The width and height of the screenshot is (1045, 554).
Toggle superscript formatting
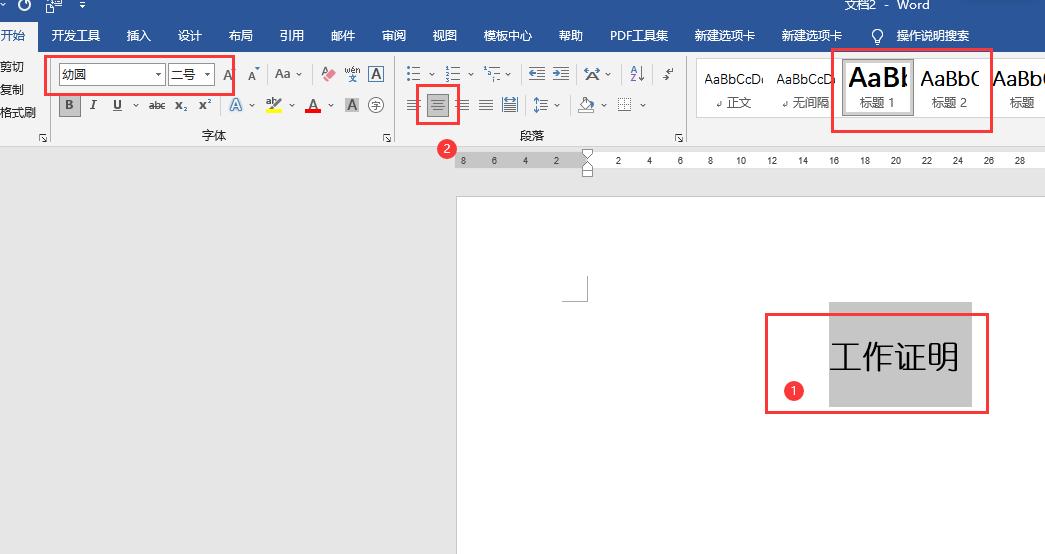(x=205, y=105)
